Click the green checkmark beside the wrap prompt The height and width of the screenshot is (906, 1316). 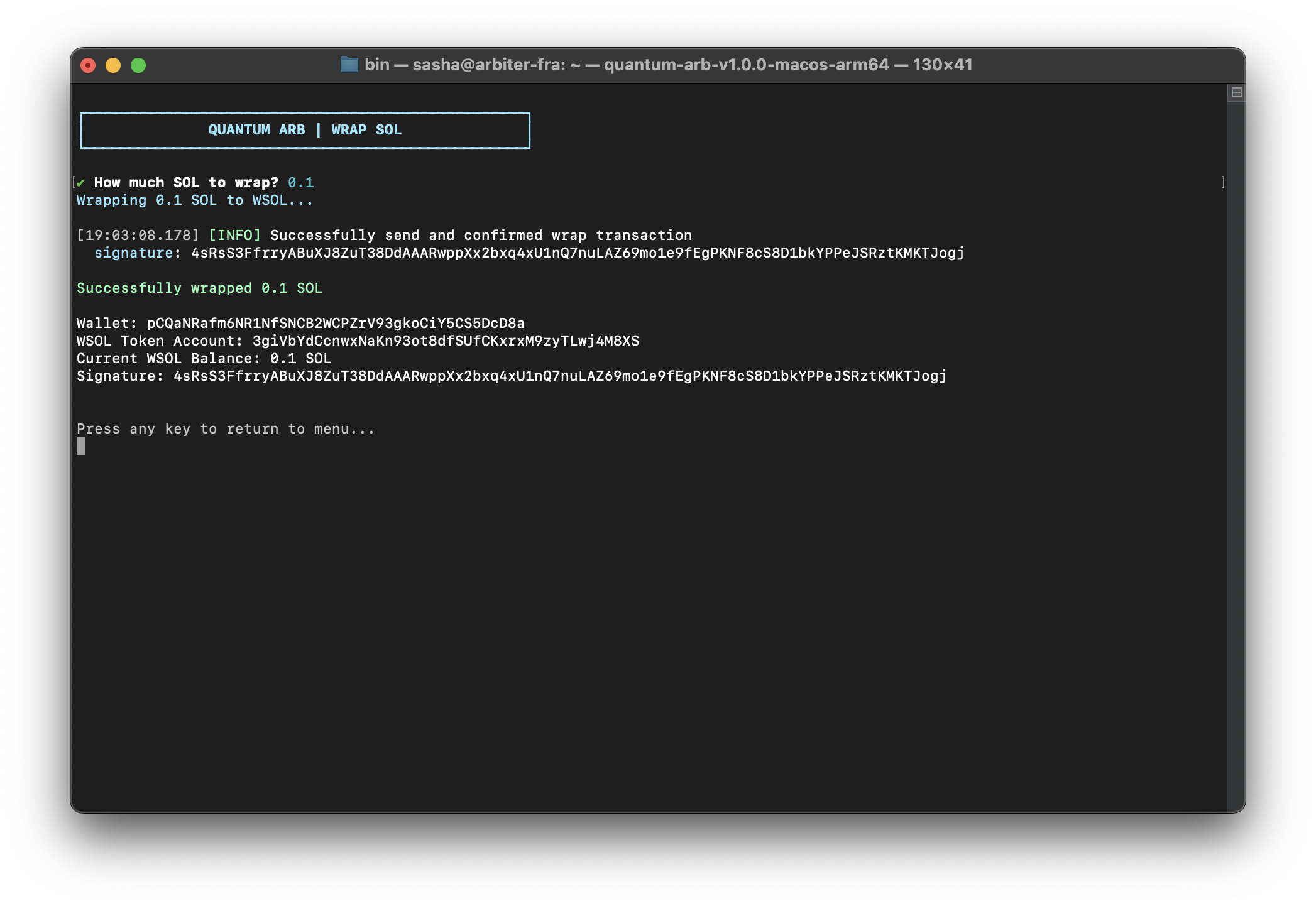[x=81, y=183]
